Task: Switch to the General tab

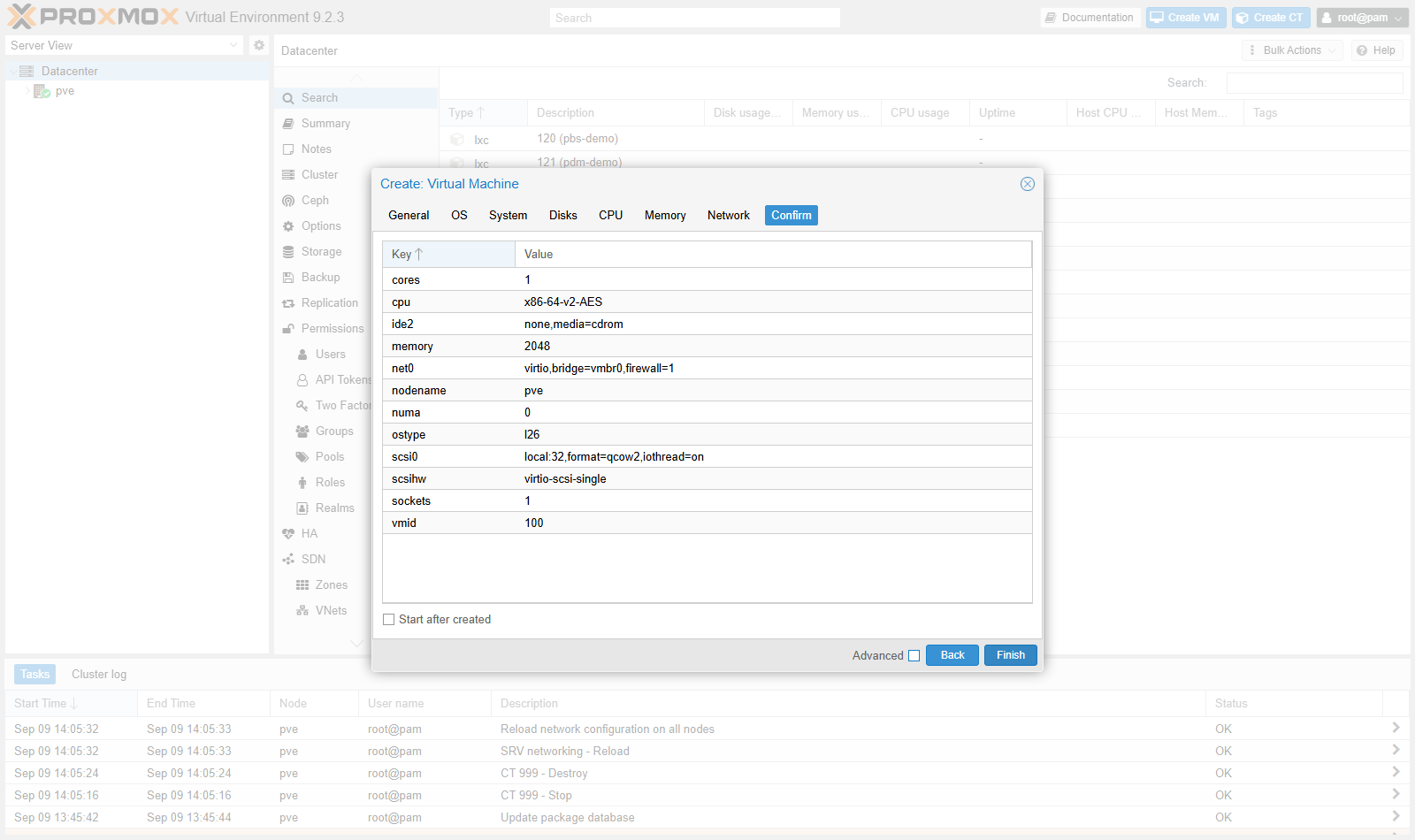Action: pyautogui.click(x=409, y=216)
